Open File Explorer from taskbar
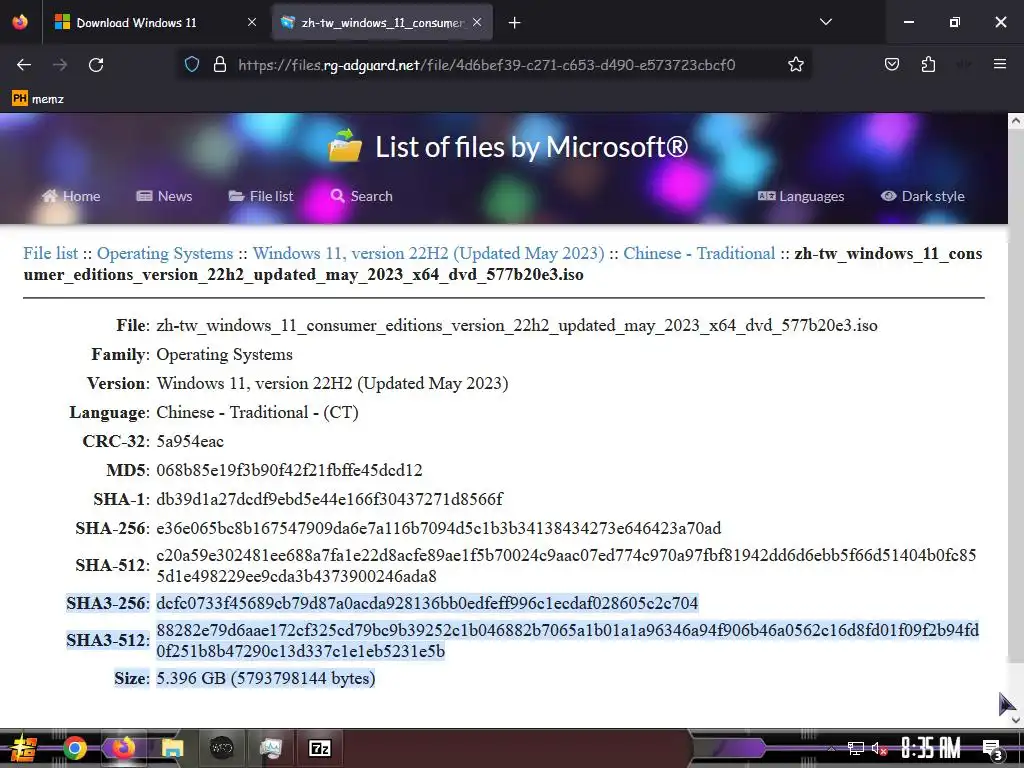Viewport: 1024px width, 768px height. pos(172,748)
